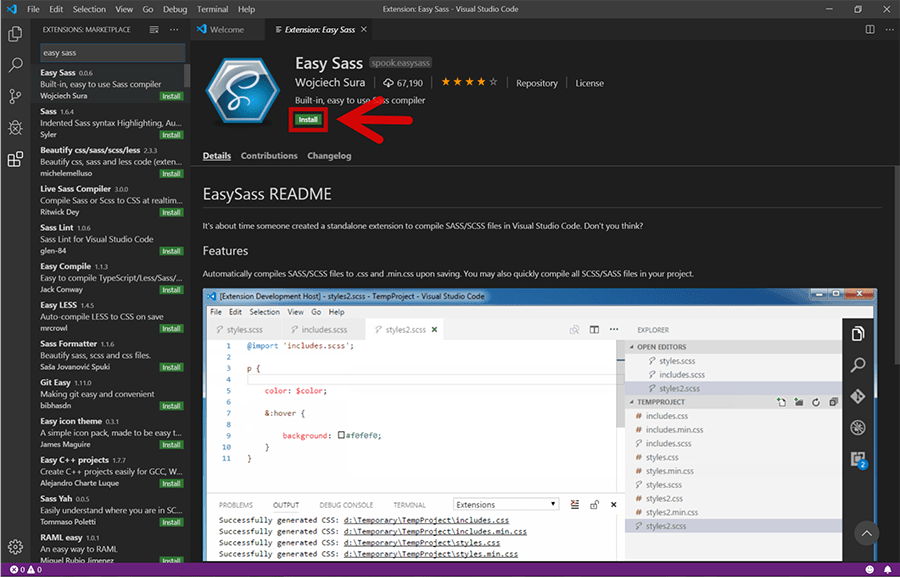
Task: Click the Wojciech Sura publisher name in header
Action: point(330,83)
